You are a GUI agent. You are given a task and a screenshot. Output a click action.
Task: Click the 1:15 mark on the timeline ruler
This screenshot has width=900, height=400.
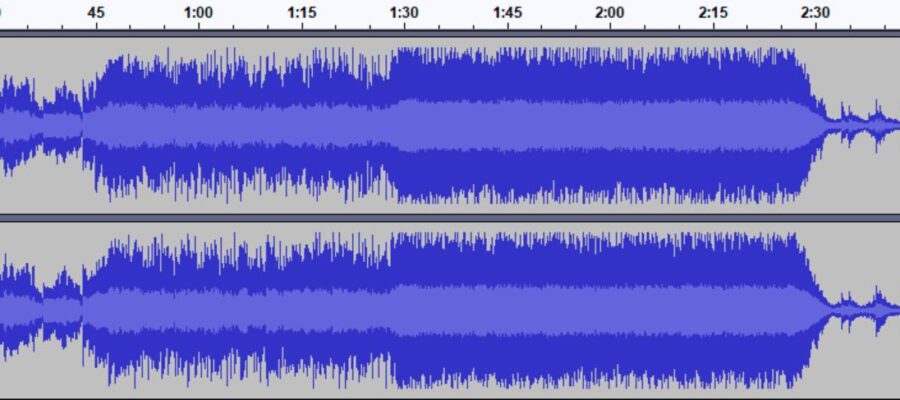(301, 13)
